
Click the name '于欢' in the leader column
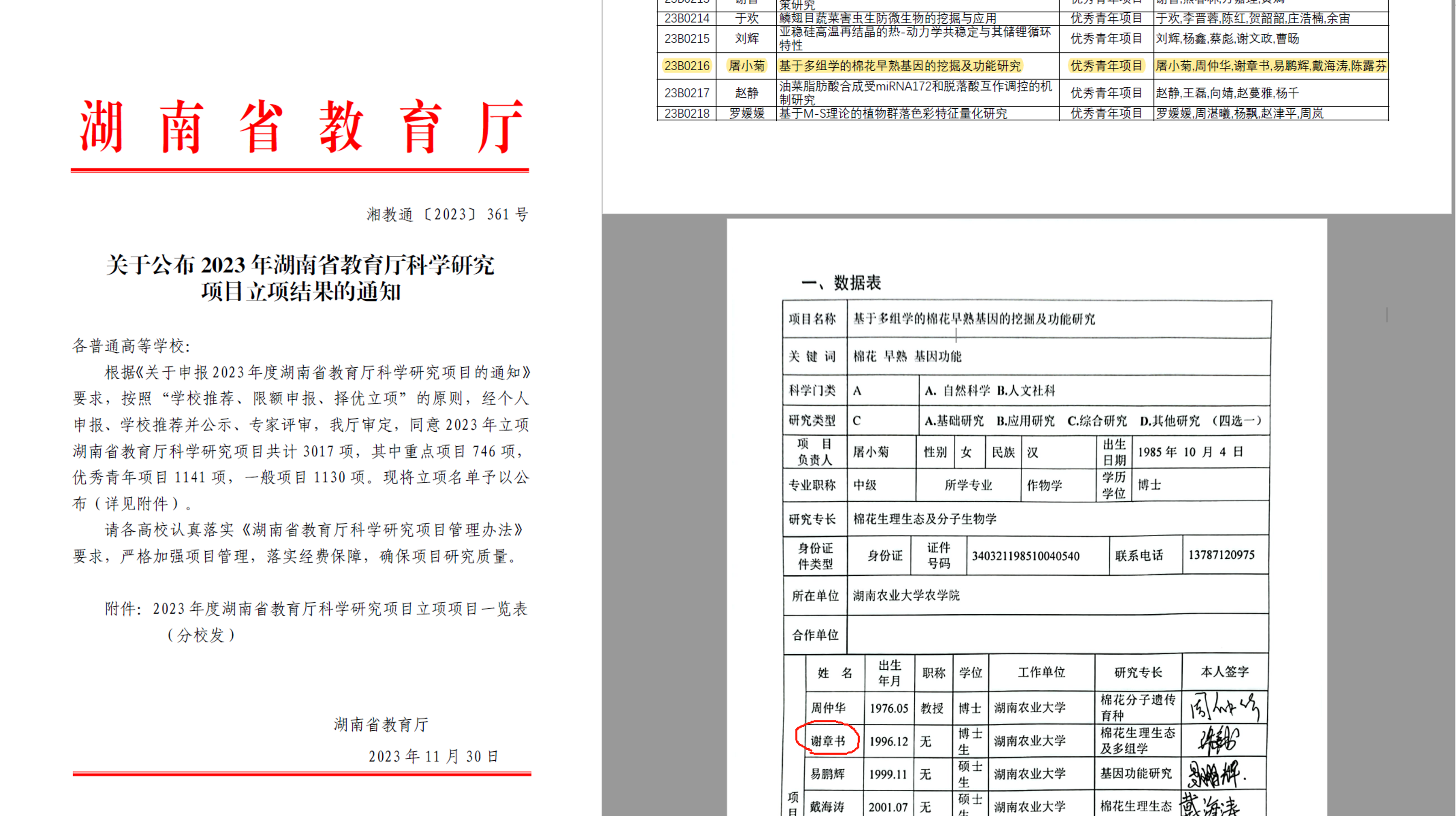[x=747, y=18]
